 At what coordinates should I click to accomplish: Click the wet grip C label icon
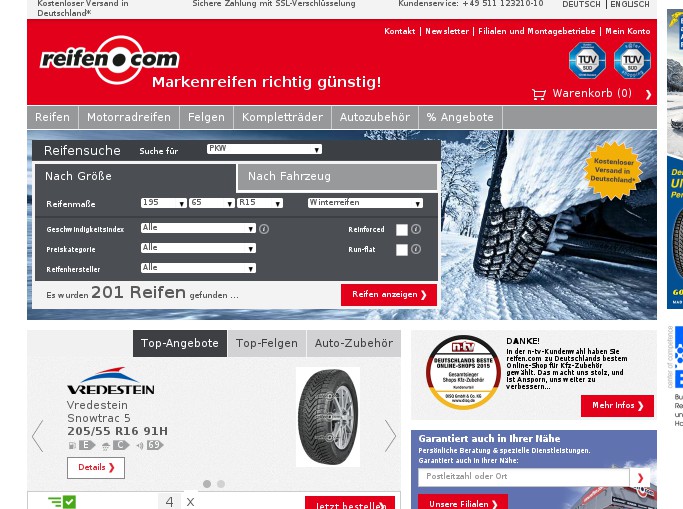[115, 445]
